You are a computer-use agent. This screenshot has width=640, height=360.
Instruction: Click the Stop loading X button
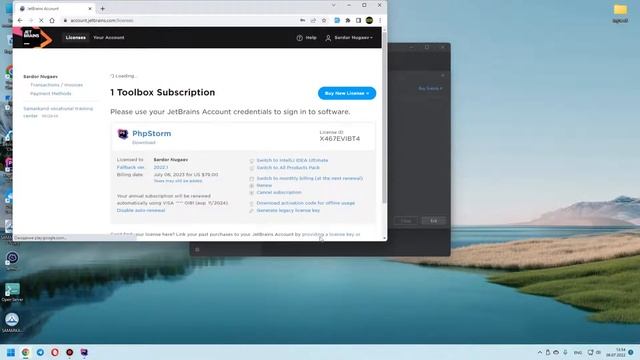click(x=41, y=20)
